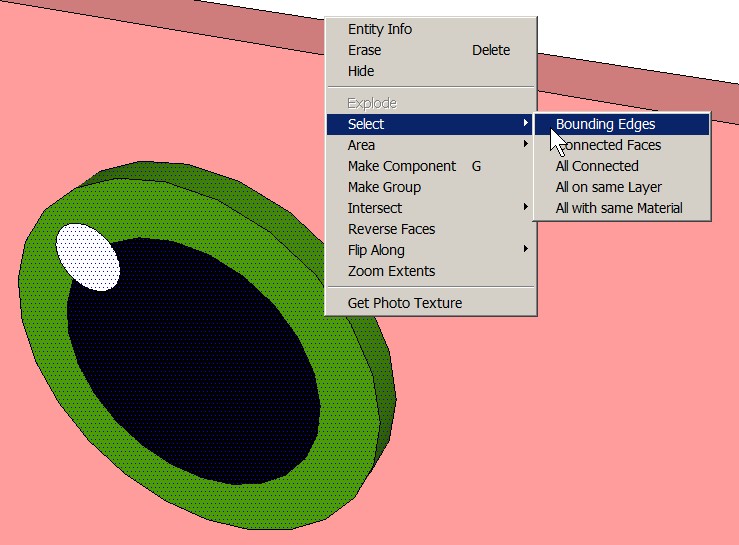The image size is (739, 545).
Task: Click All Connected in the submenu
Action: tap(597, 166)
